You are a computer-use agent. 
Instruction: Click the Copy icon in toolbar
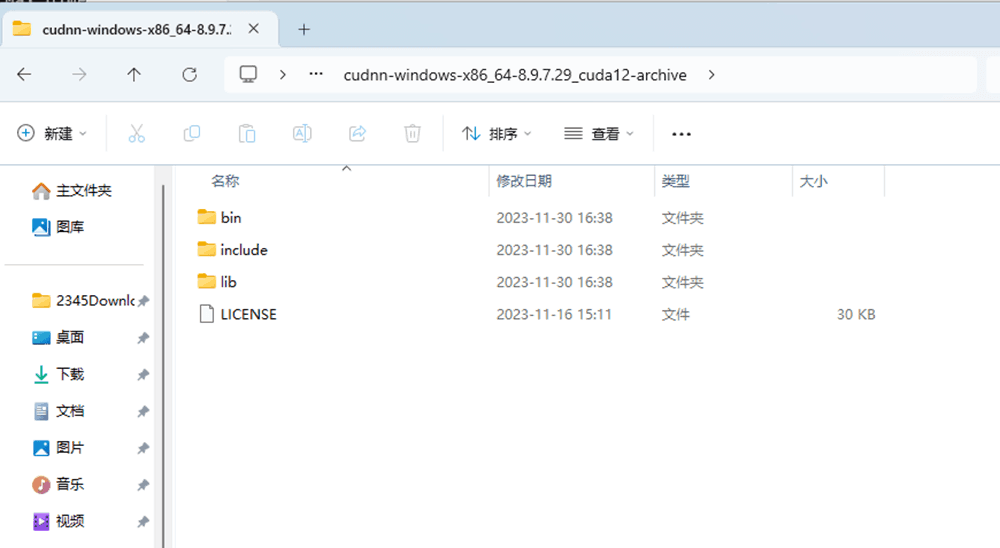click(192, 133)
